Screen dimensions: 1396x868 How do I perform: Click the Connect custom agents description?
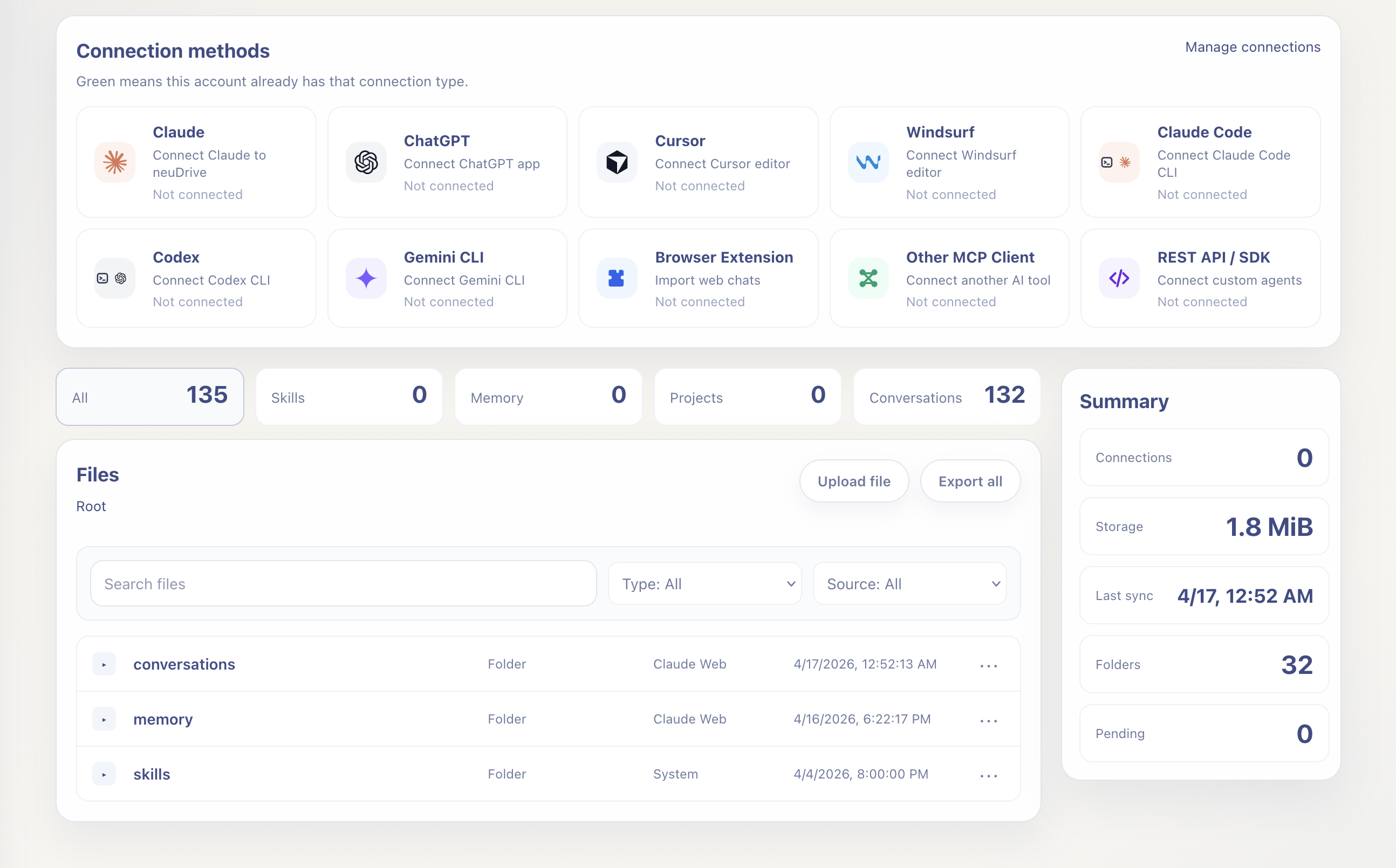1229,280
